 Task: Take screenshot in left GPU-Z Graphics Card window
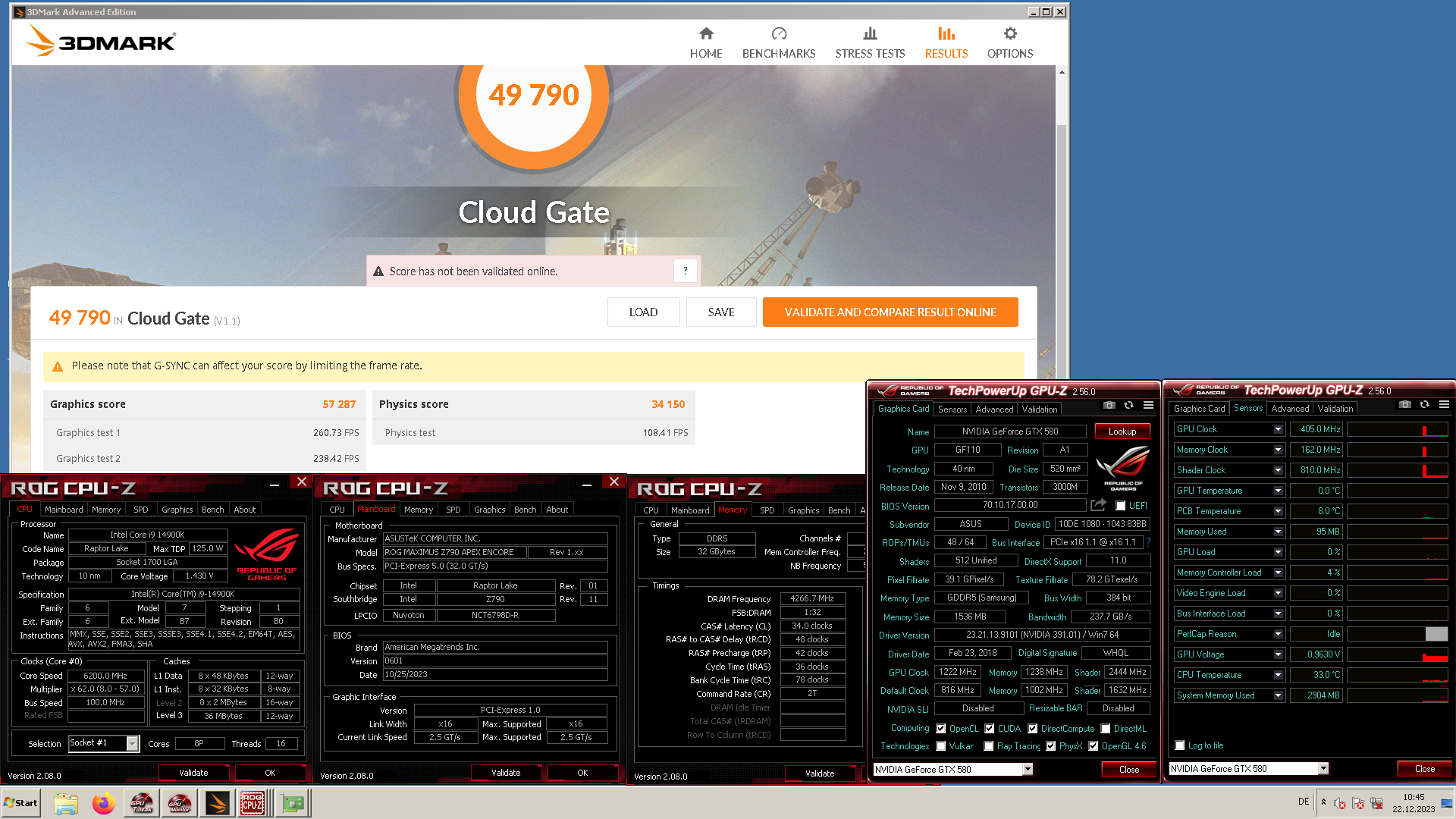(x=1109, y=405)
